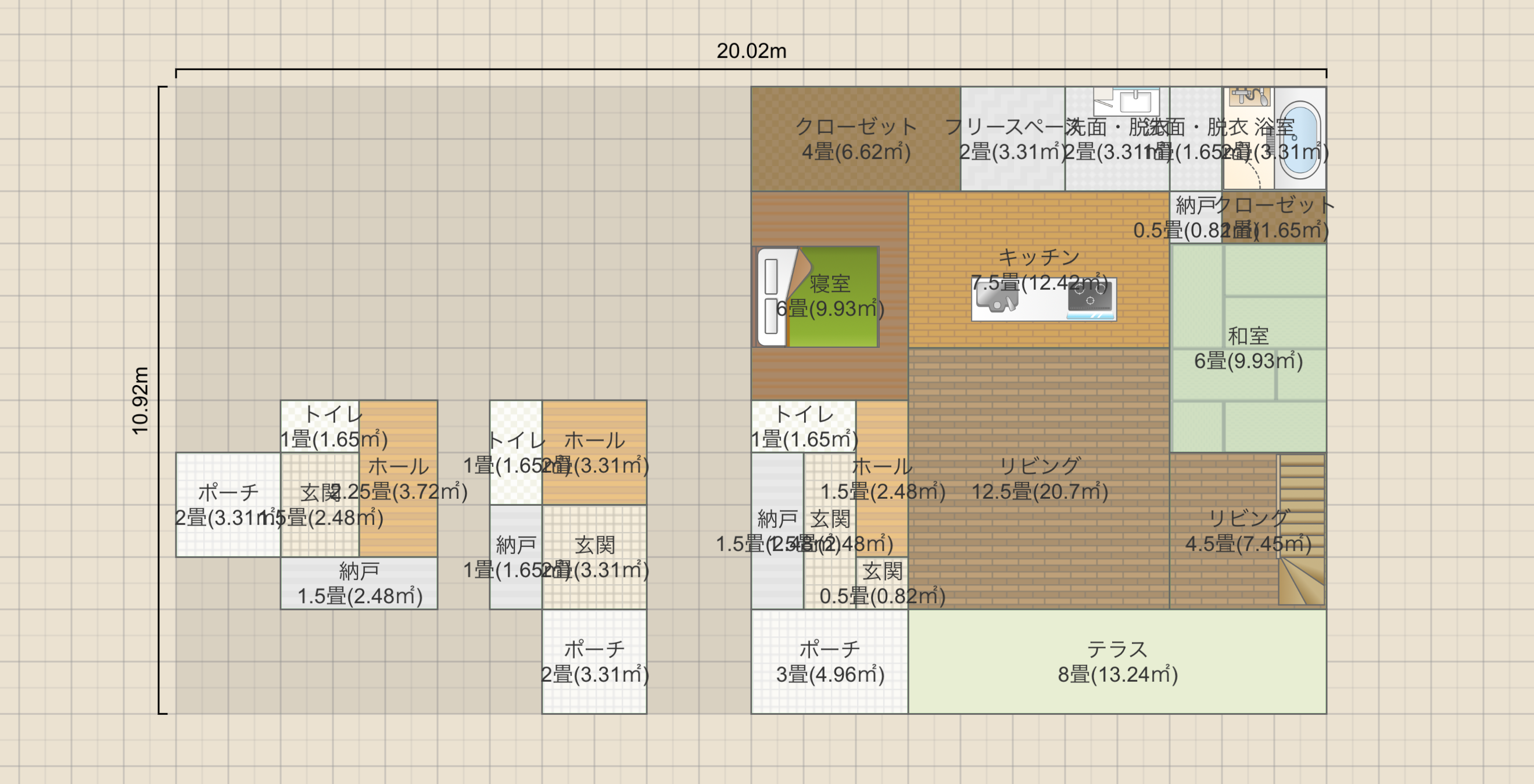Image resolution: width=1534 pixels, height=784 pixels.
Task: Select the 寝室 6畳(9.93㎡) label
Action: click(830, 296)
